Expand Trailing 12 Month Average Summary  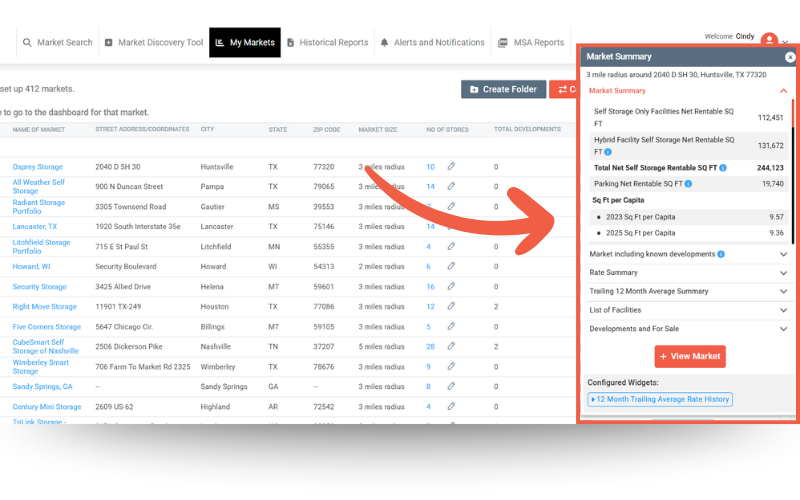pyautogui.click(x=784, y=291)
